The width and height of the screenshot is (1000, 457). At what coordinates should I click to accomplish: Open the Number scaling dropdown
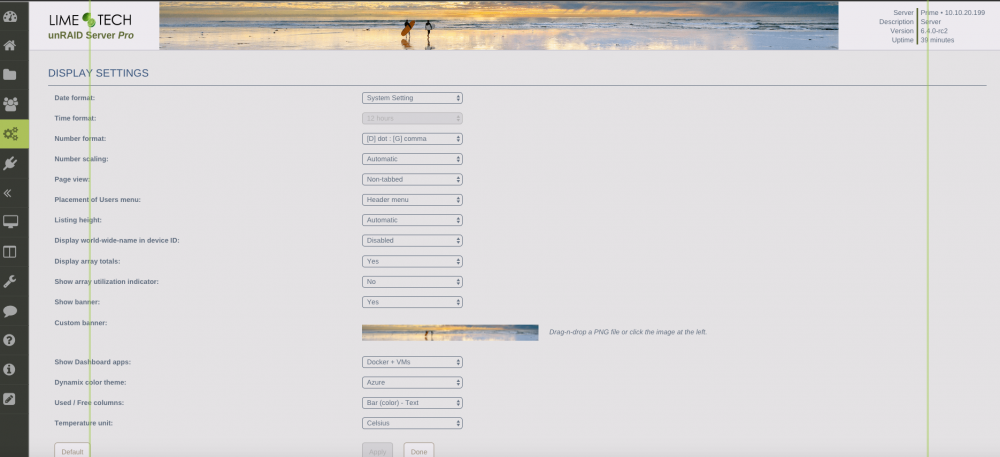click(x=412, y=159)
